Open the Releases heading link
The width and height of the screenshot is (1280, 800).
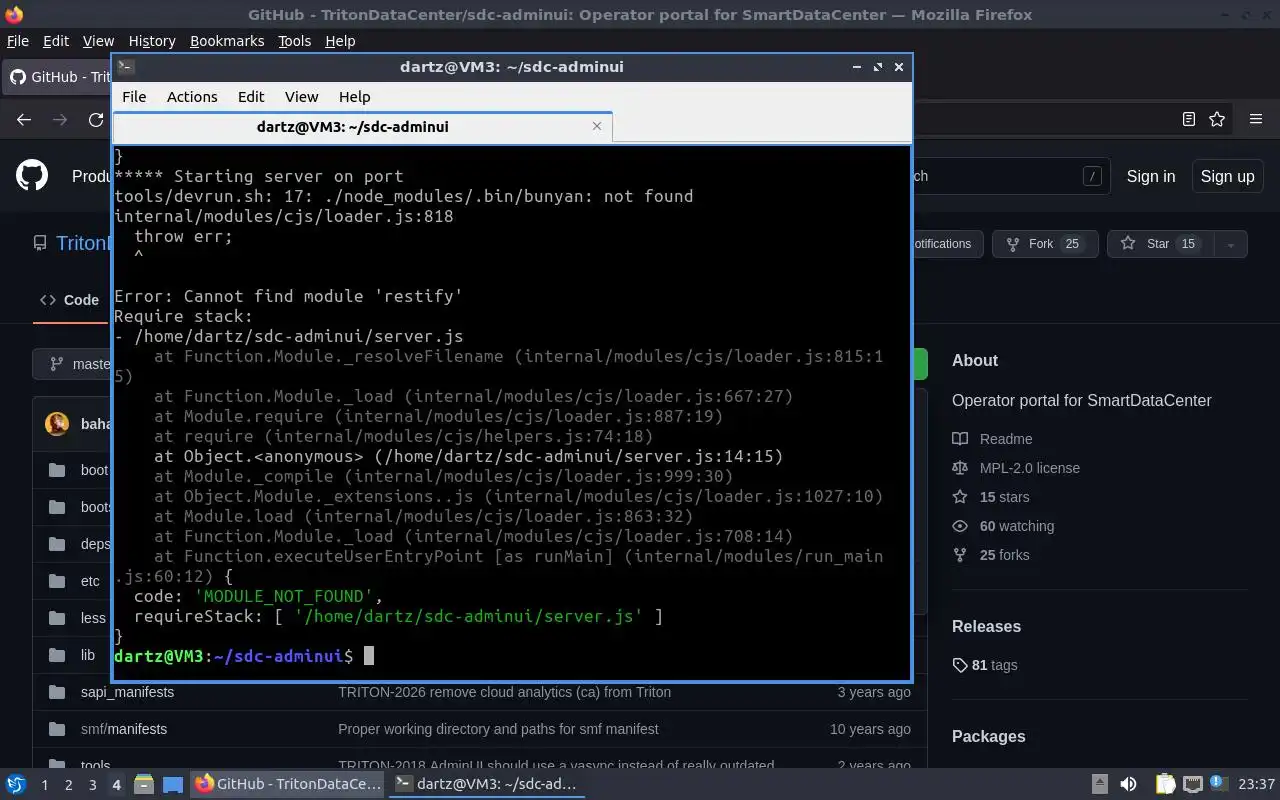click(986, 626)
